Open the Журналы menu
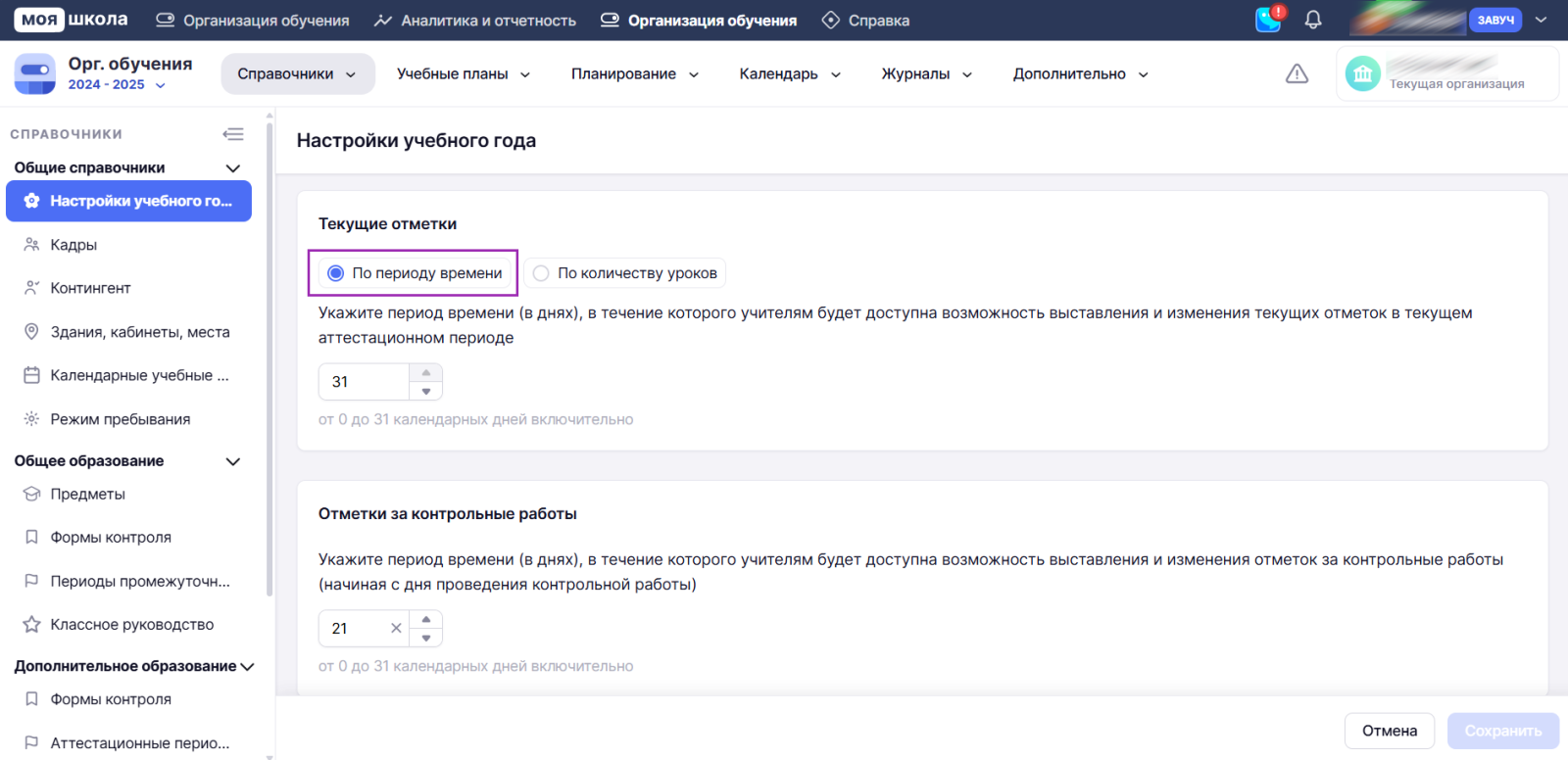 click(x=926, y=74)
